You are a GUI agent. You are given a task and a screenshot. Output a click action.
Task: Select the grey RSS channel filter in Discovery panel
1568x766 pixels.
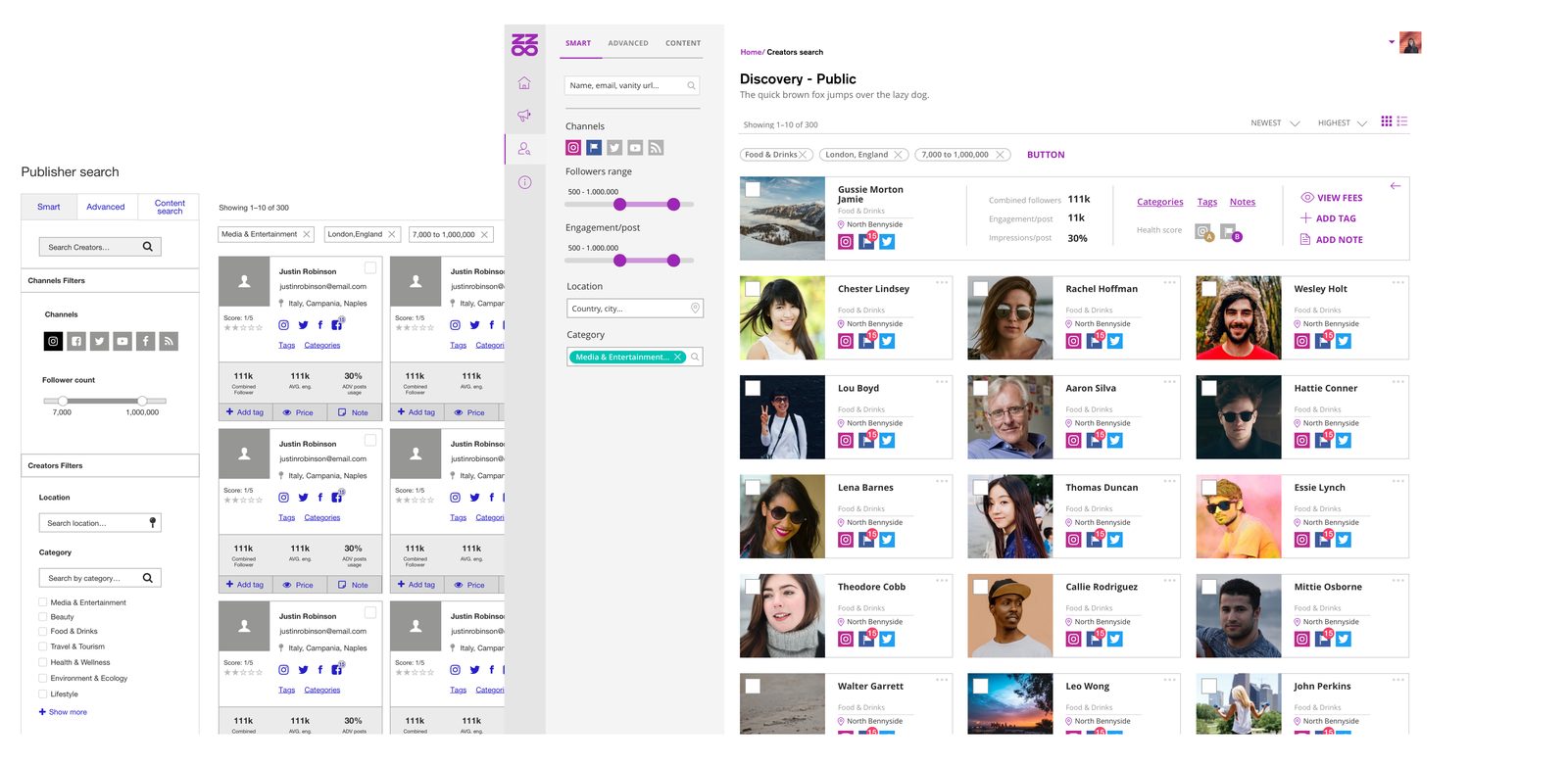tap(656, 148)
